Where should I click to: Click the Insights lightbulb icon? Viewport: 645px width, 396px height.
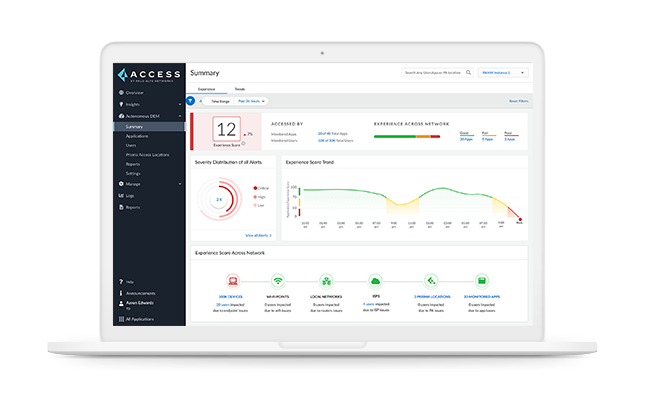coord(121,104)
